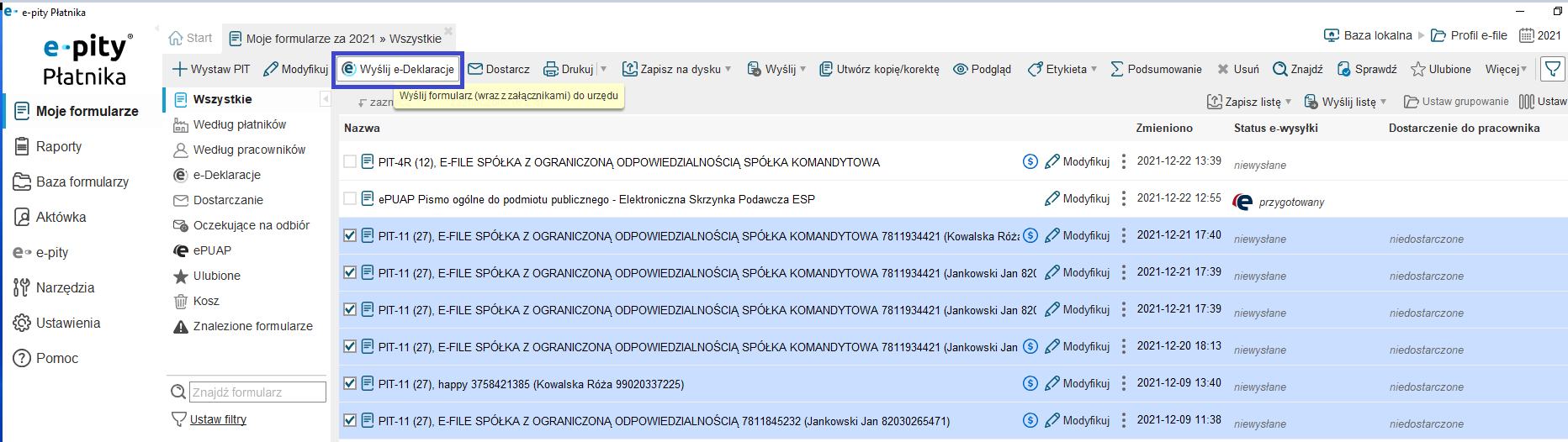Open Kosz trash in the tree
The width and height of the screenshot is (1568, 442).
click(196, 301)
